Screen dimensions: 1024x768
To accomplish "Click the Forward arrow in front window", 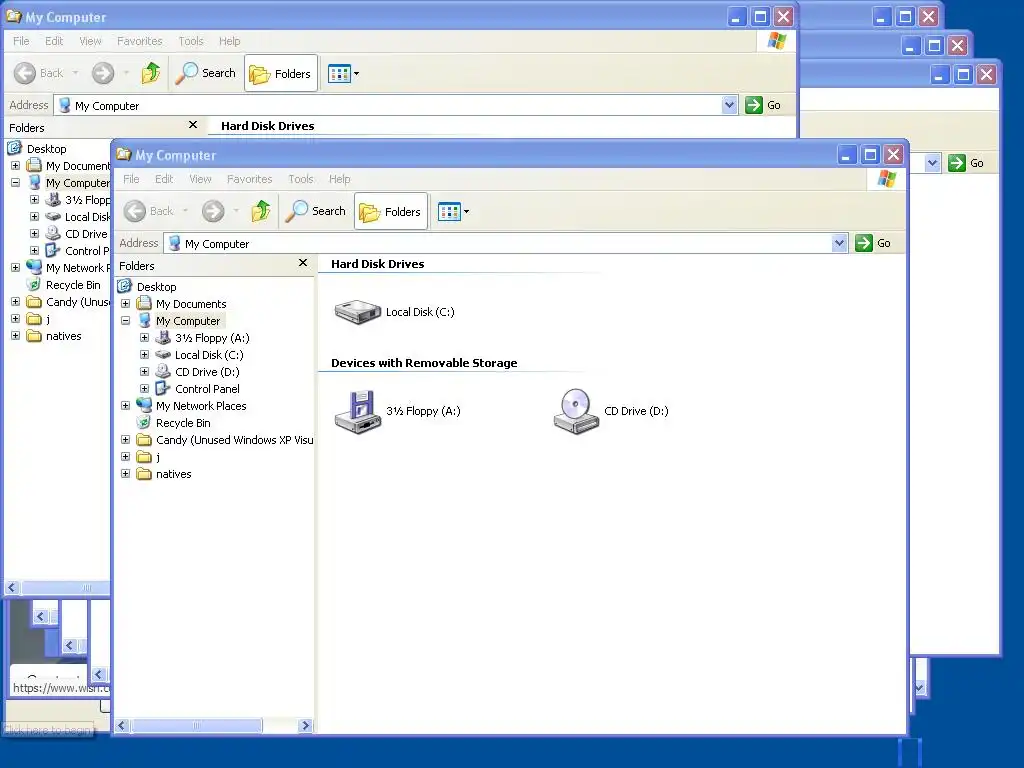I will pyautogui.click(x=213, y=211).
